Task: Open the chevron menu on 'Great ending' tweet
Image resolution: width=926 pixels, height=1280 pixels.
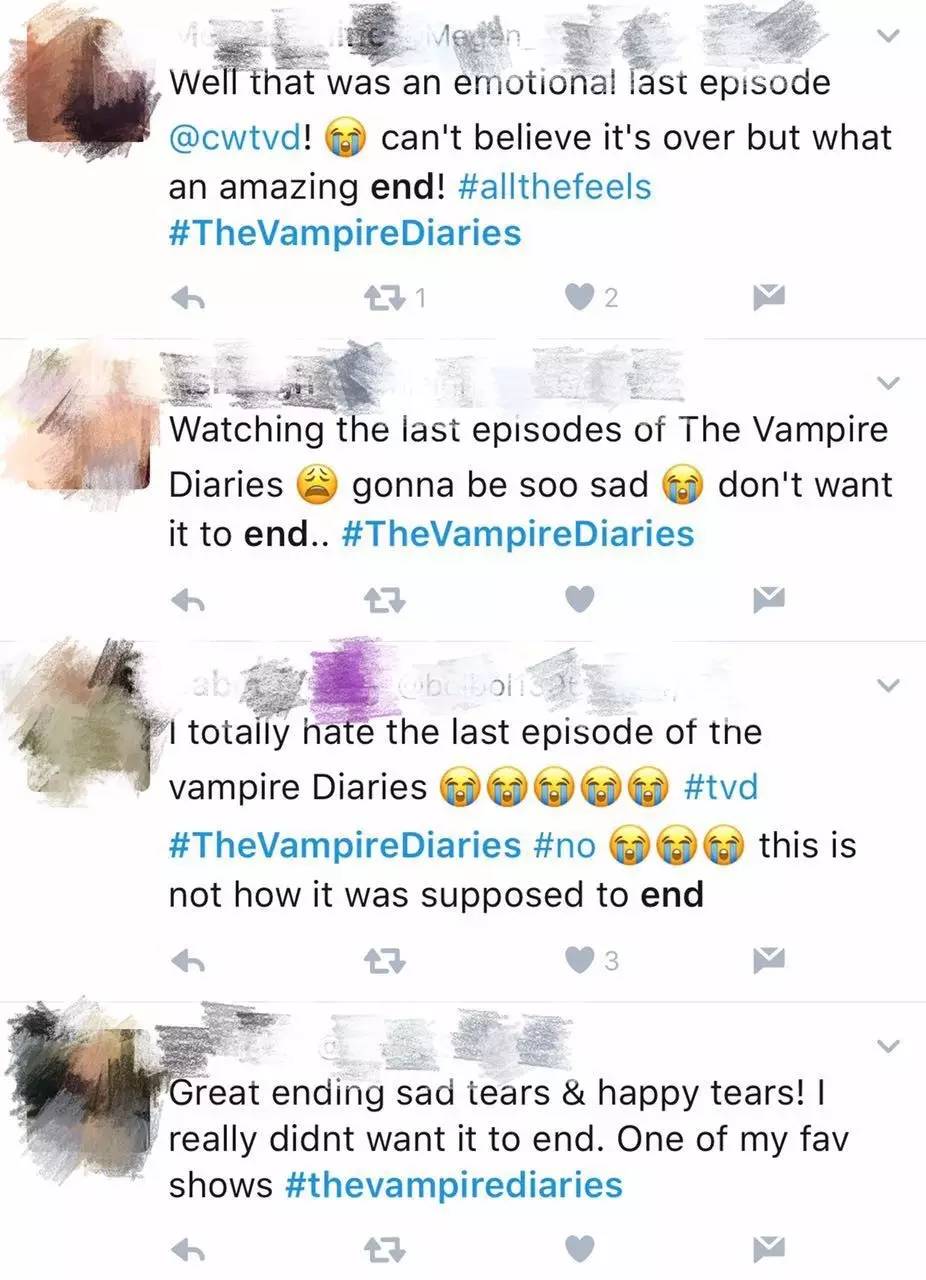Action: [x=886, y=1046]
